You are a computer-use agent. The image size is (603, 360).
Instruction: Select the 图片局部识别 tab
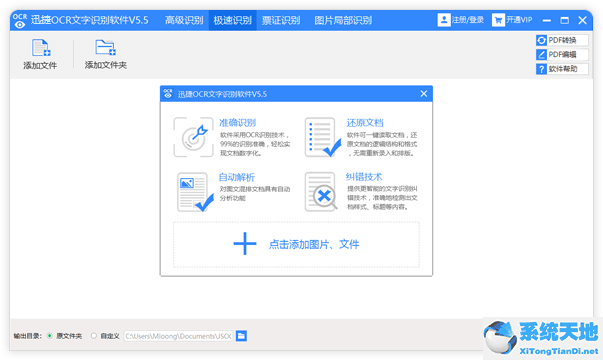(343, 20)
